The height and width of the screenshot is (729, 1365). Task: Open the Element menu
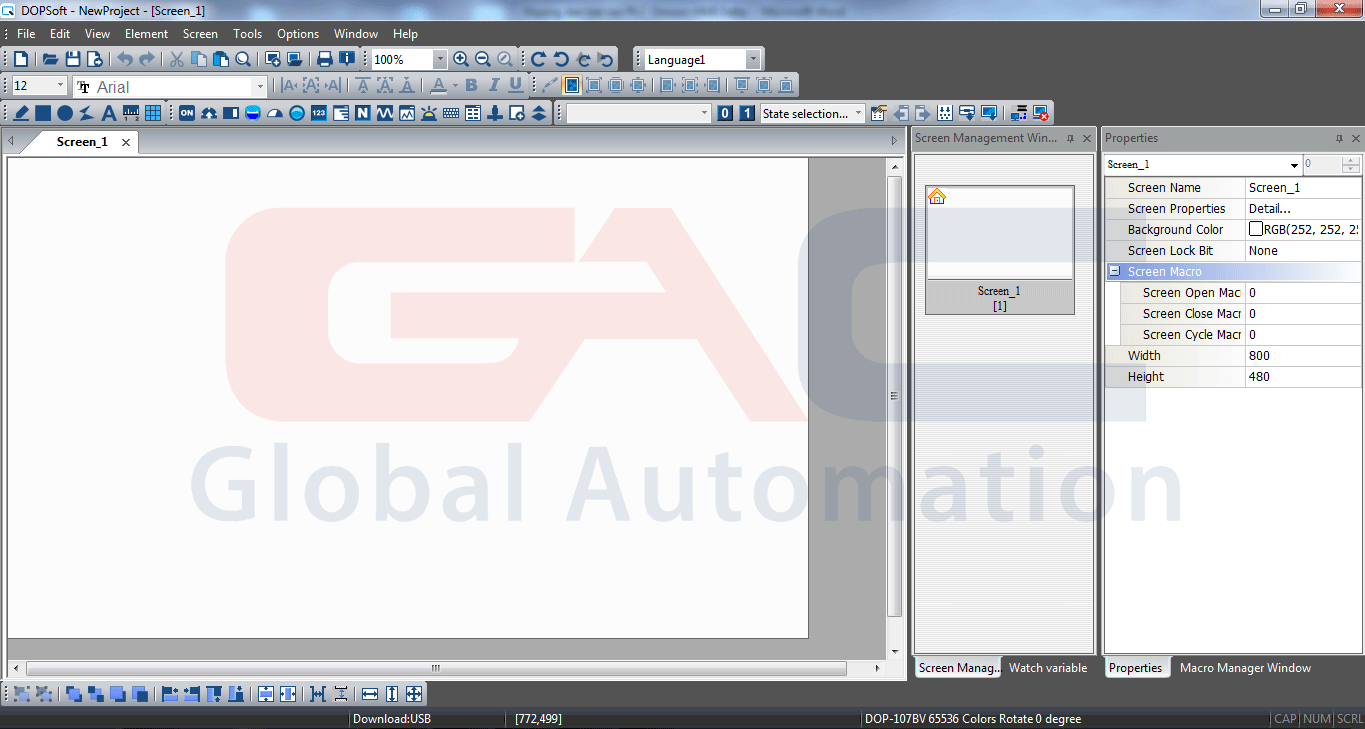[146, 33]
